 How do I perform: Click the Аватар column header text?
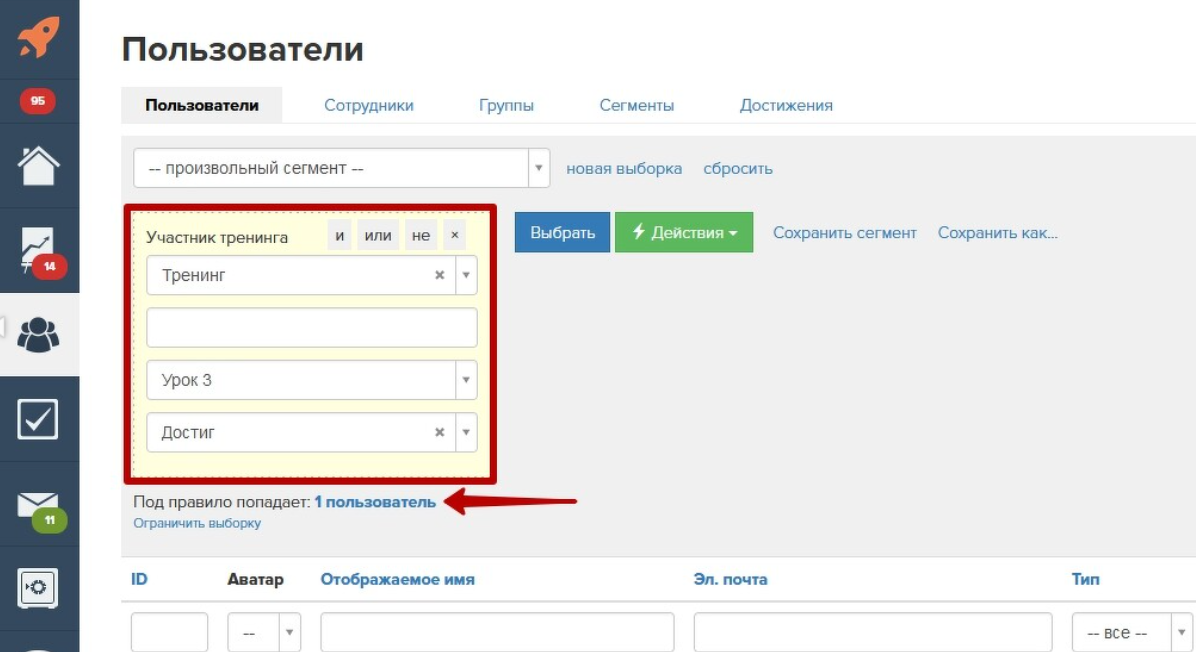point(256,580)
